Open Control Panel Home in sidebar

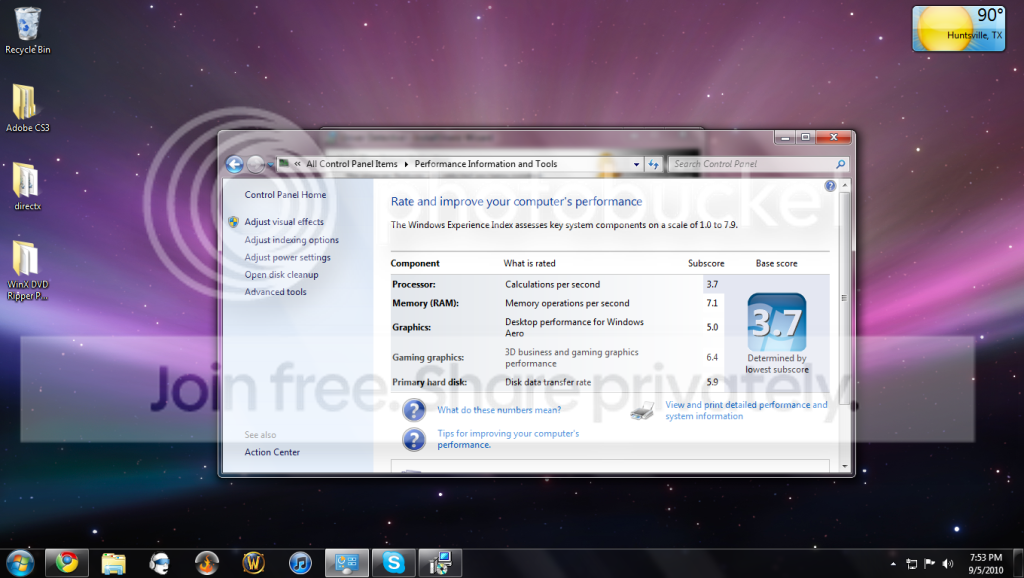tap(285, 195)
